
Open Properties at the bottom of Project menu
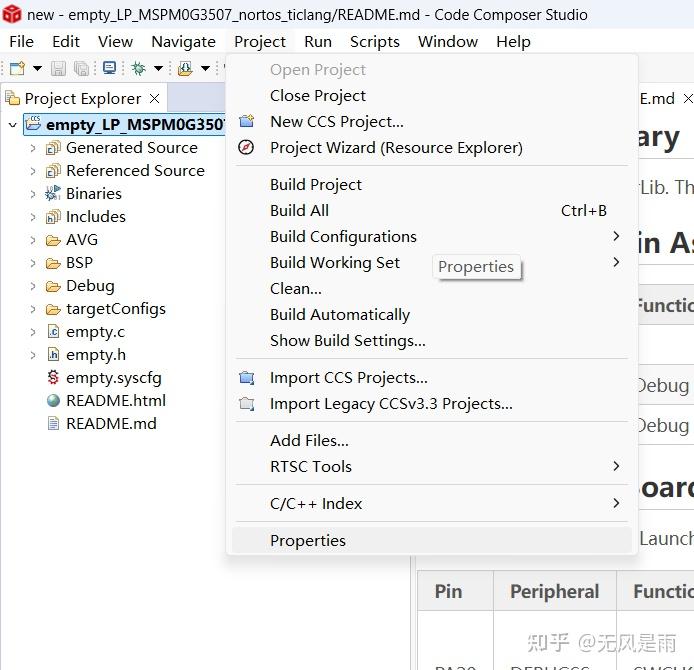click(432, 540)
